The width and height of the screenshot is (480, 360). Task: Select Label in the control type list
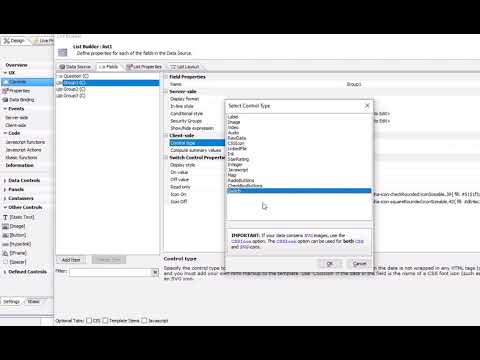tap(233, 117)
